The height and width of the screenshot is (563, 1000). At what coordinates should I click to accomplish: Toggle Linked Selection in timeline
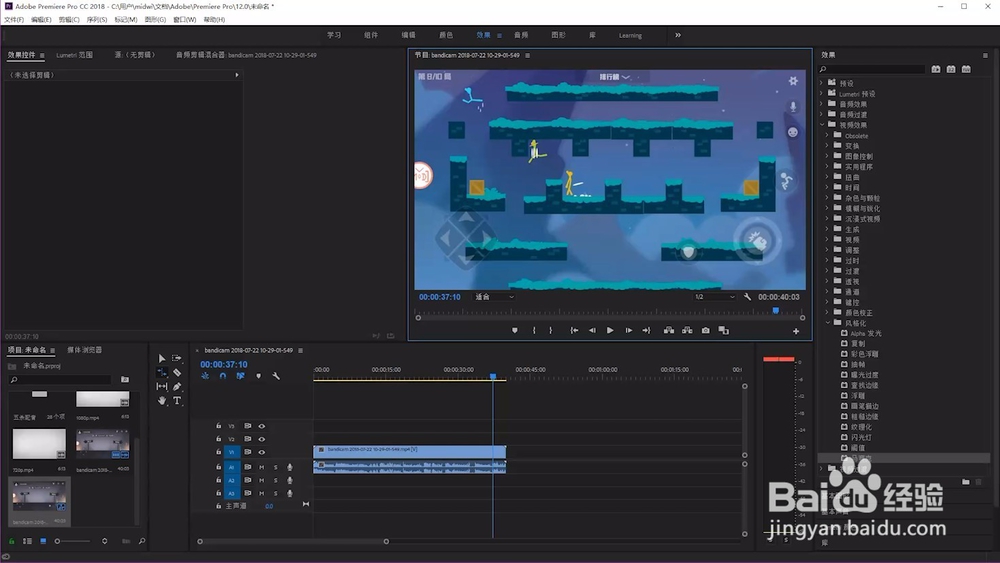click(x=240, y=376)
